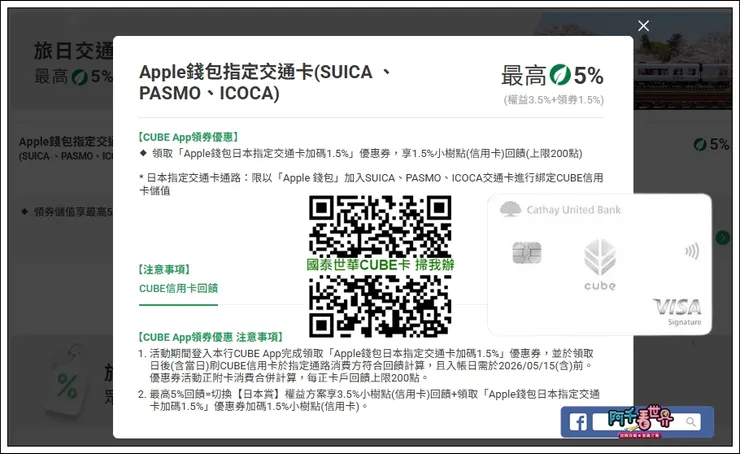The image size is (740, 454).
Task: Click the background leaf icon next to 旅日交通
Action: pos(80,77)
